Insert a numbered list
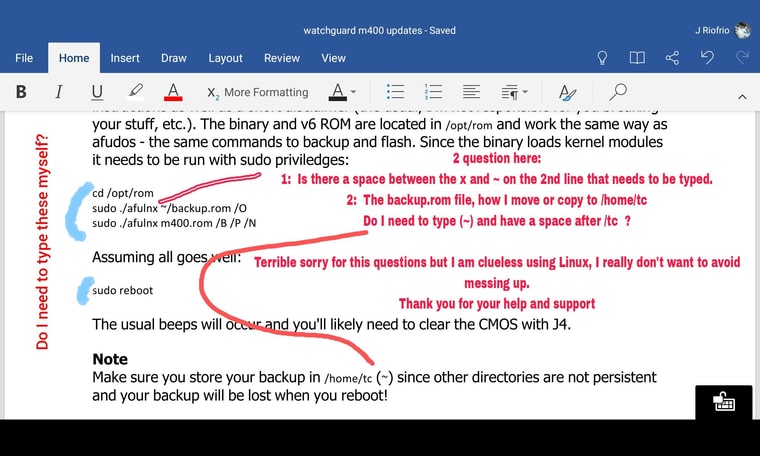The width and height of the screenshot is (760, 456). coord(434,92)
